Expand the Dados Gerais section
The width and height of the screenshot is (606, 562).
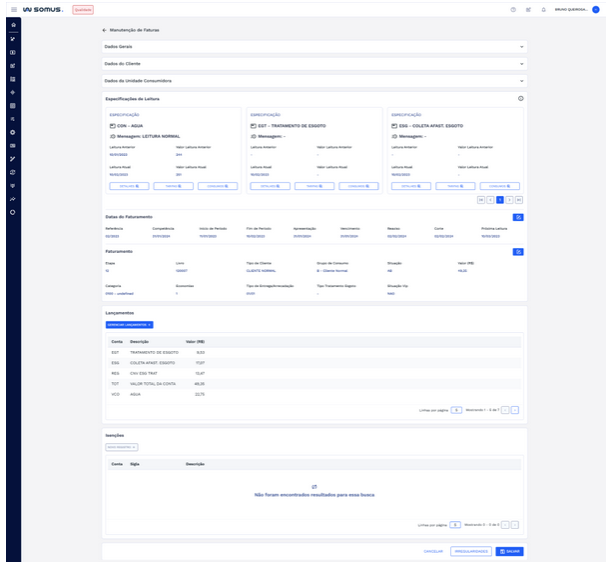(521, 47)
